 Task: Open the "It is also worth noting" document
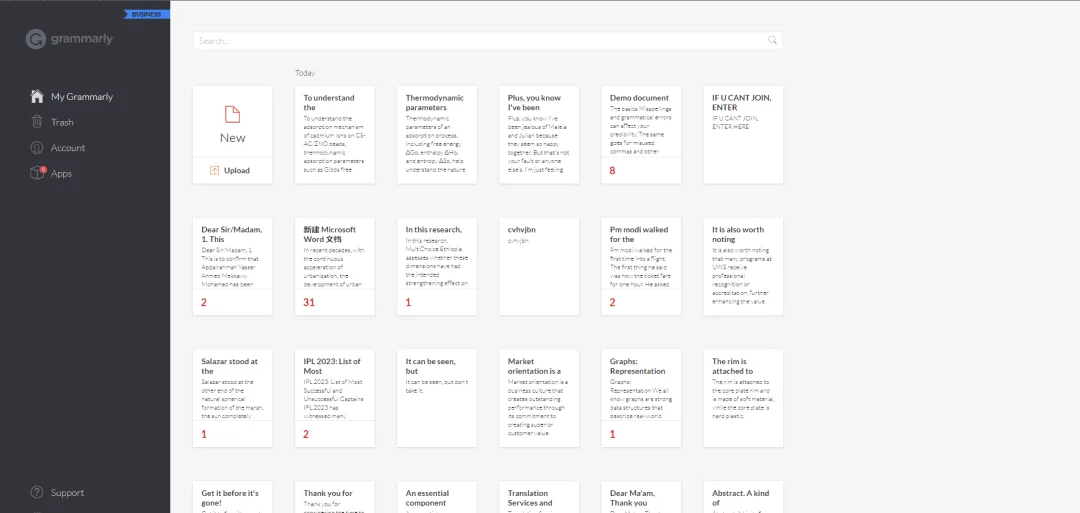[743, 266]
